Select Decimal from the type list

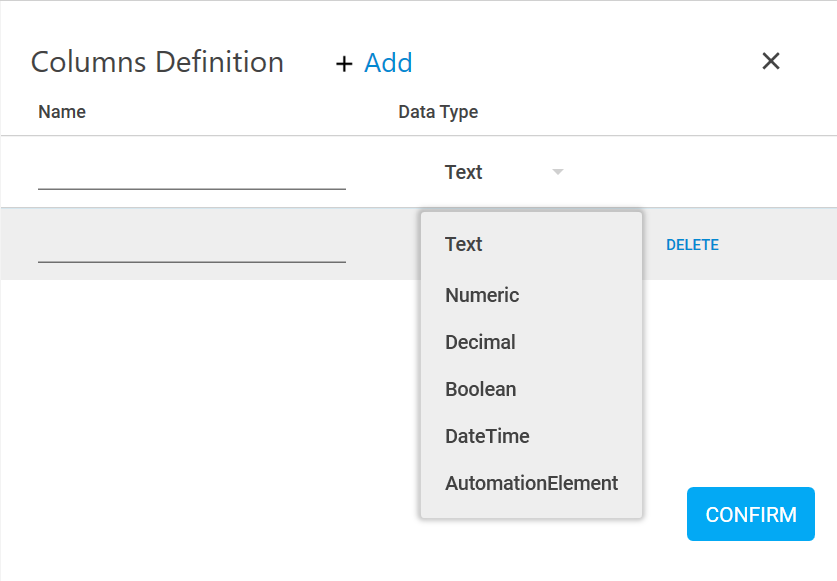(x=480, y=342)
